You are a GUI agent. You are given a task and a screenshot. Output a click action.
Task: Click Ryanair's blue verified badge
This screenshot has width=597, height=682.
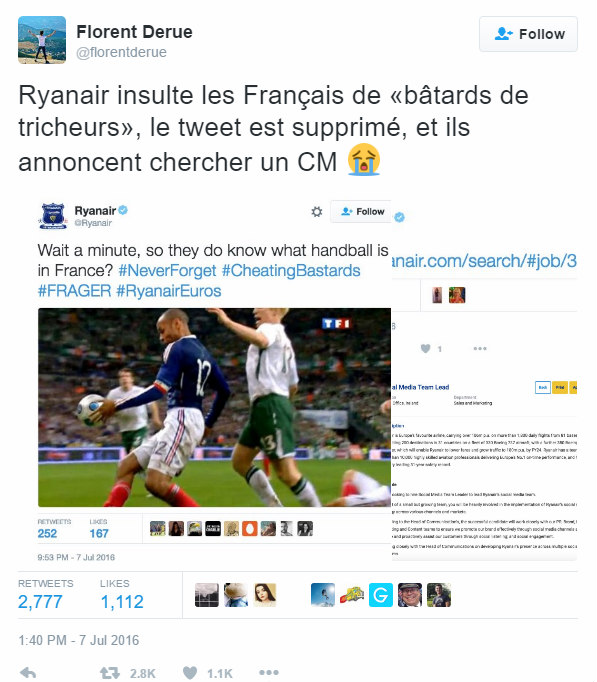click(123, 211)
